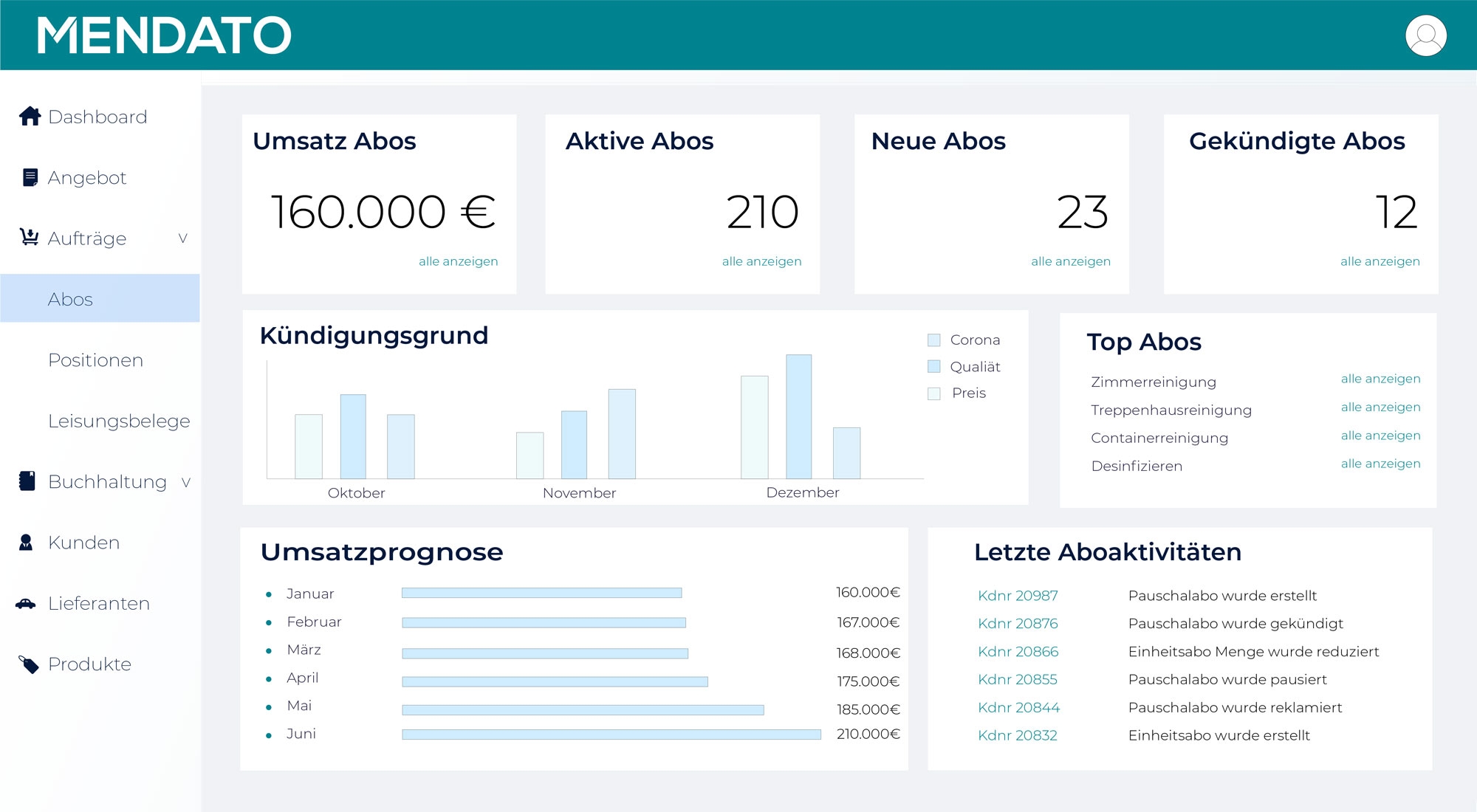Screen dimensions: 1477x812
Task: Expand the Buchhaltung menu chevron
Action: (186, 482)
